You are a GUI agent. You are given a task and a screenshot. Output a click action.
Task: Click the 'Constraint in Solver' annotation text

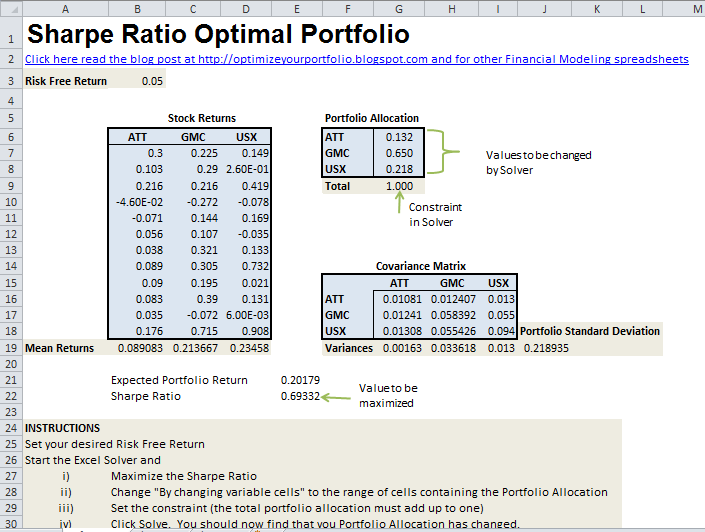click(435, 215)
